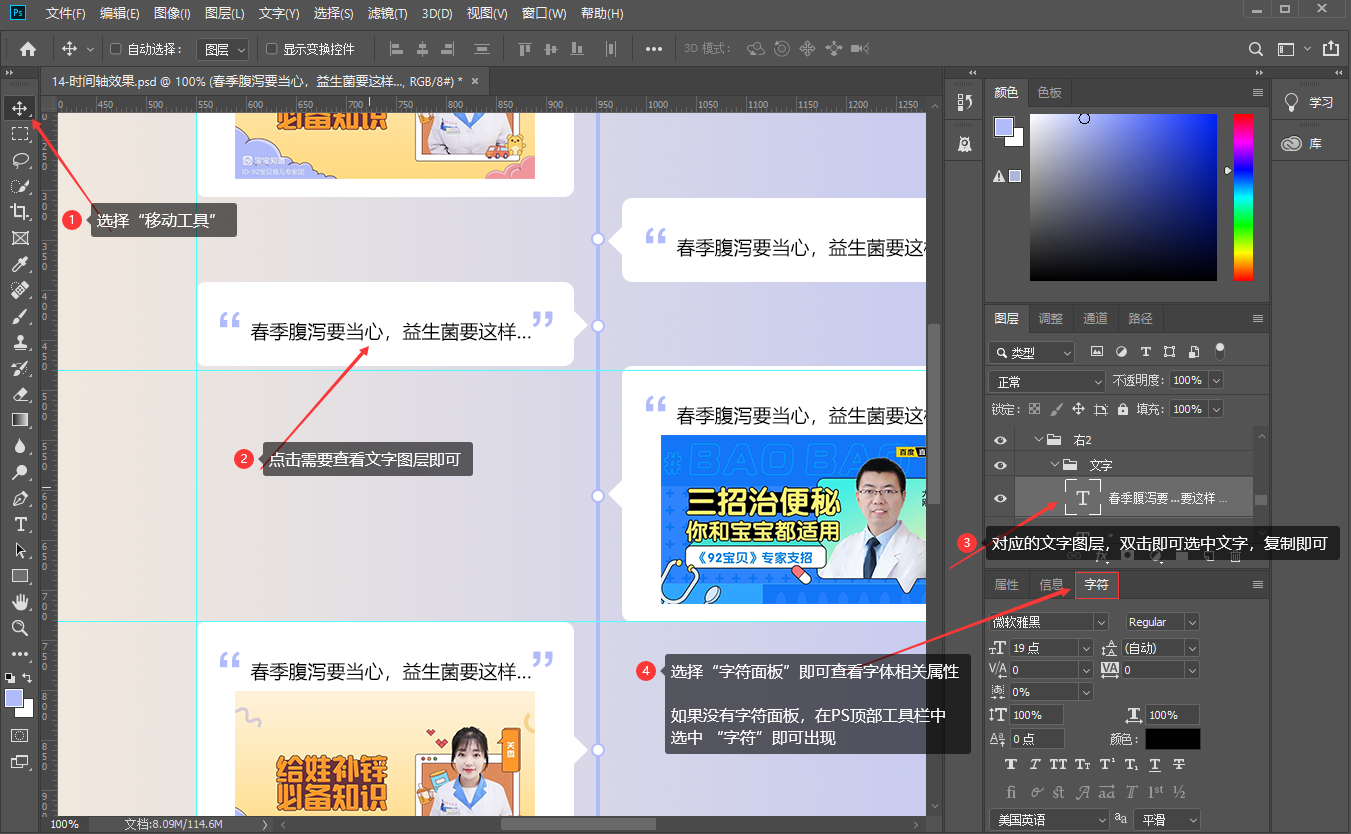Click the toolbar foreground color swatch
This screenshot has width=1351, height=834.
(x=15, y=698)
